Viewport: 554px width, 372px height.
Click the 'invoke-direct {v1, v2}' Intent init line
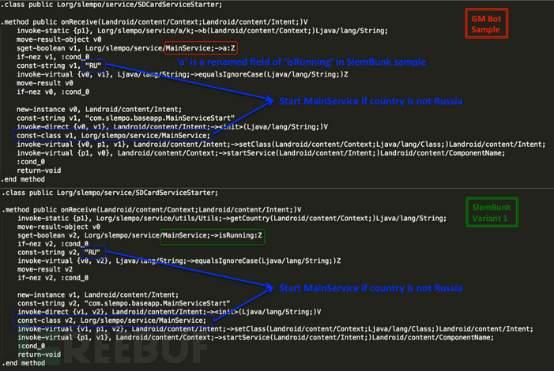point(169,312)
